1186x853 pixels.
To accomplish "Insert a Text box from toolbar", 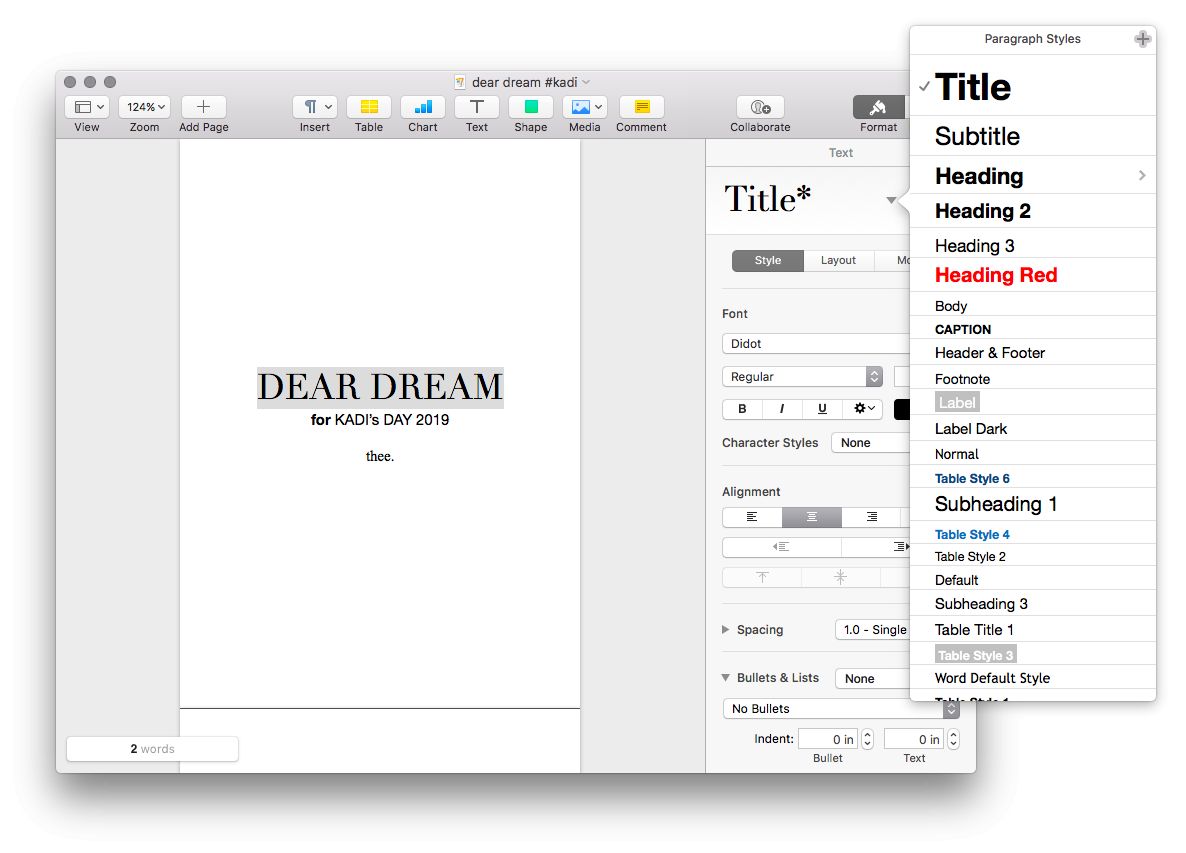I will pos(476,107).
